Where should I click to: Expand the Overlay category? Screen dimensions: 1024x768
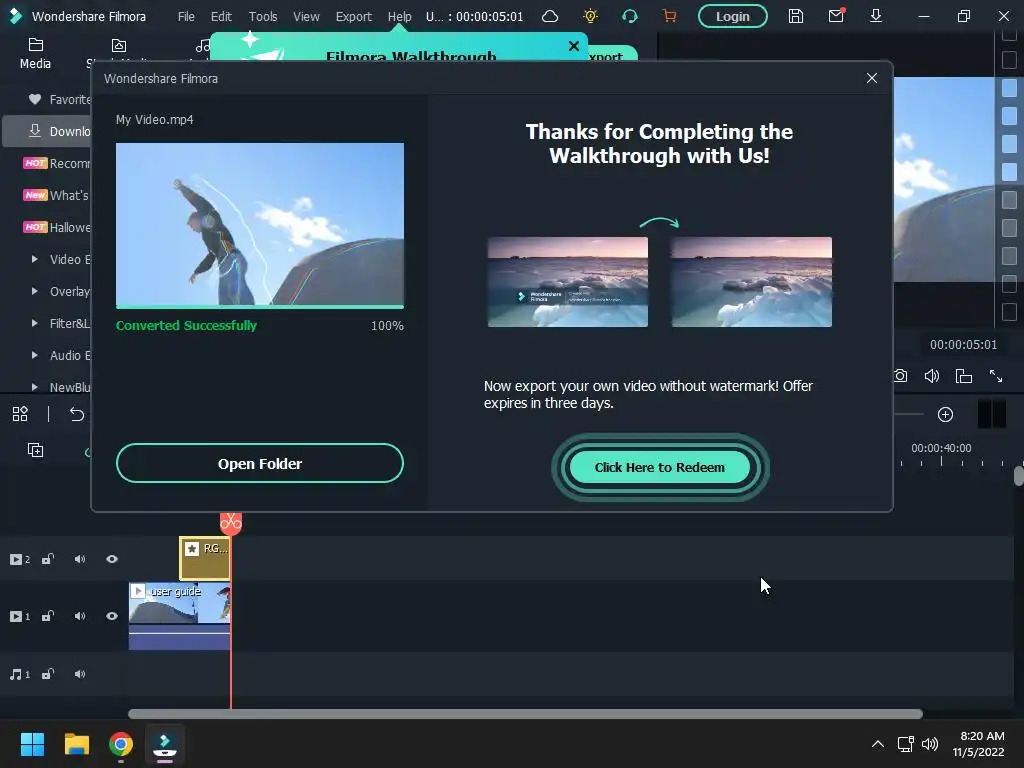click(35, 291)
